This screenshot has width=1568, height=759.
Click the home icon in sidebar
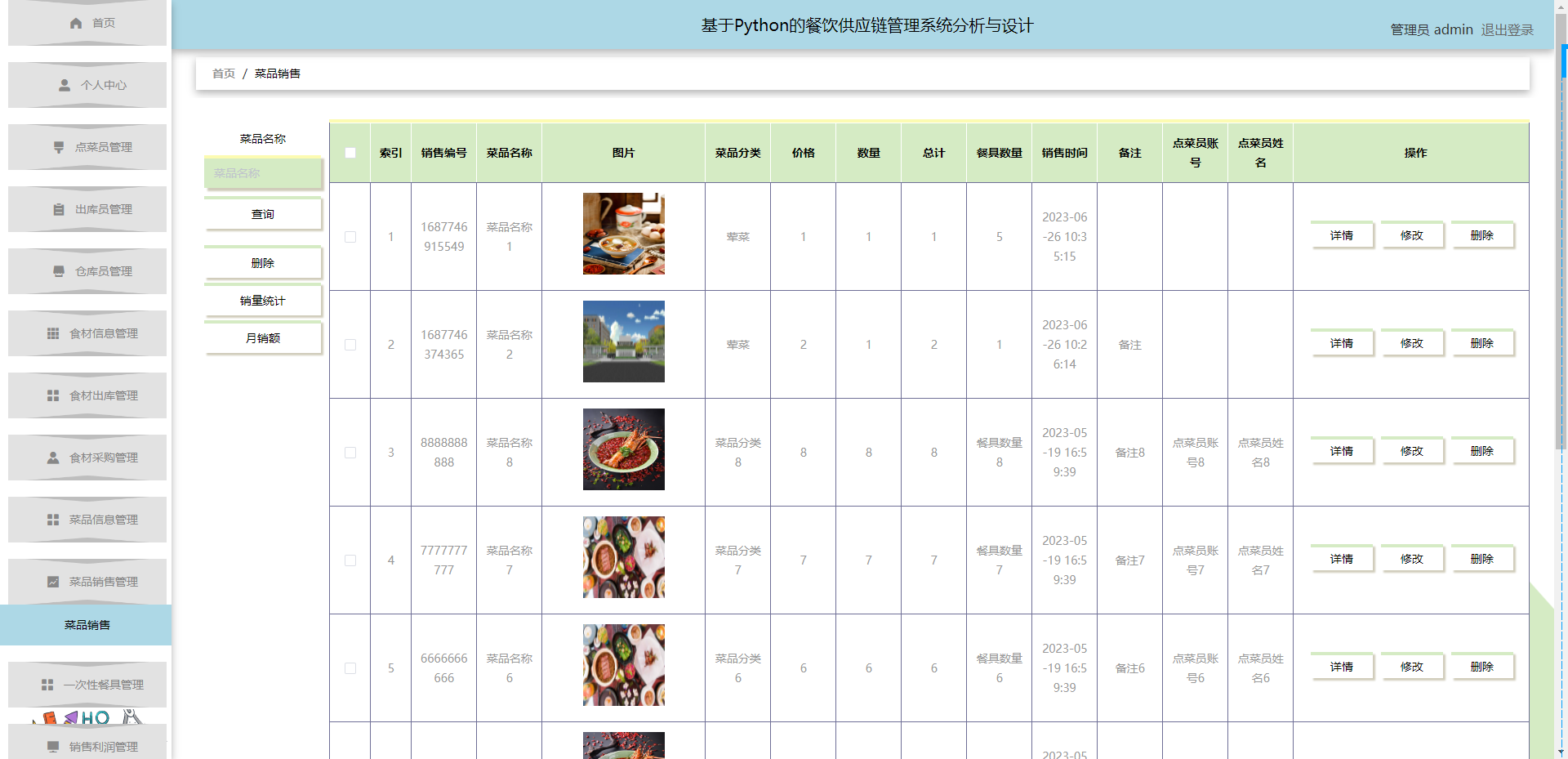click(76, 23)
